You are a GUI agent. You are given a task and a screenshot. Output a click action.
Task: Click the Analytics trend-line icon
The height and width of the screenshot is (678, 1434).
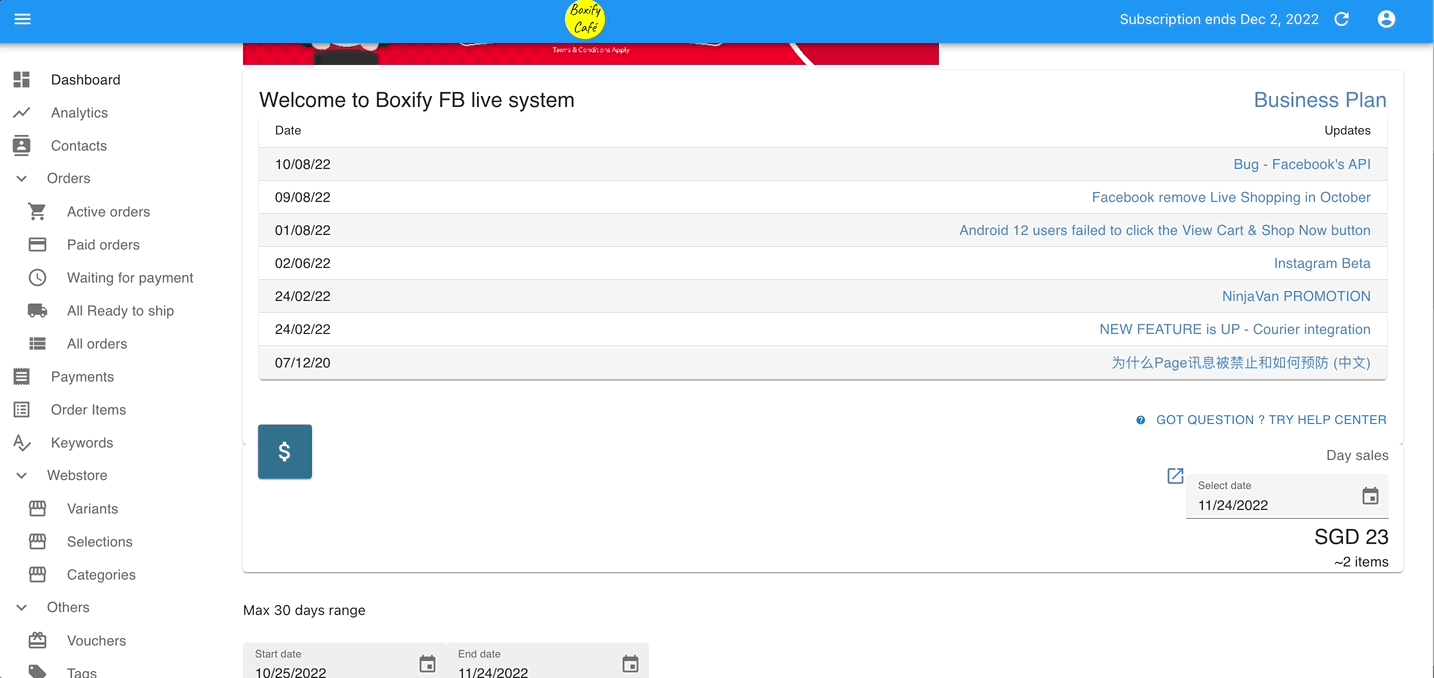point(22,113)
